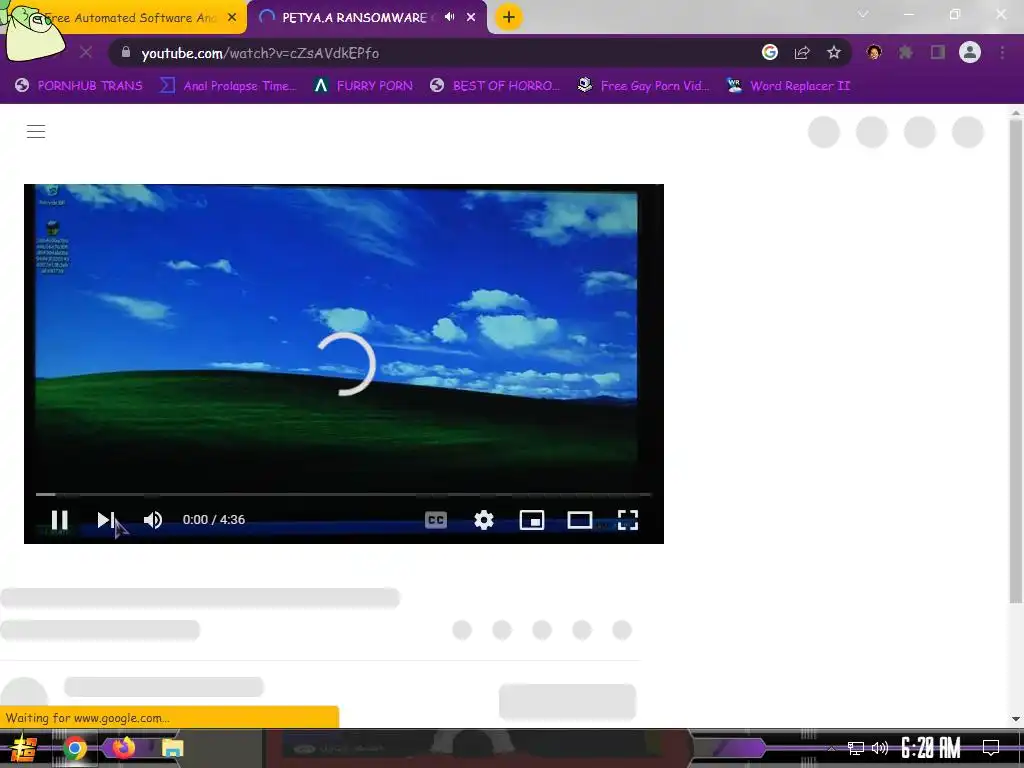Close the Free Automated Software tab
This screenshot has width=1024, height=768.
click(232, 18)
